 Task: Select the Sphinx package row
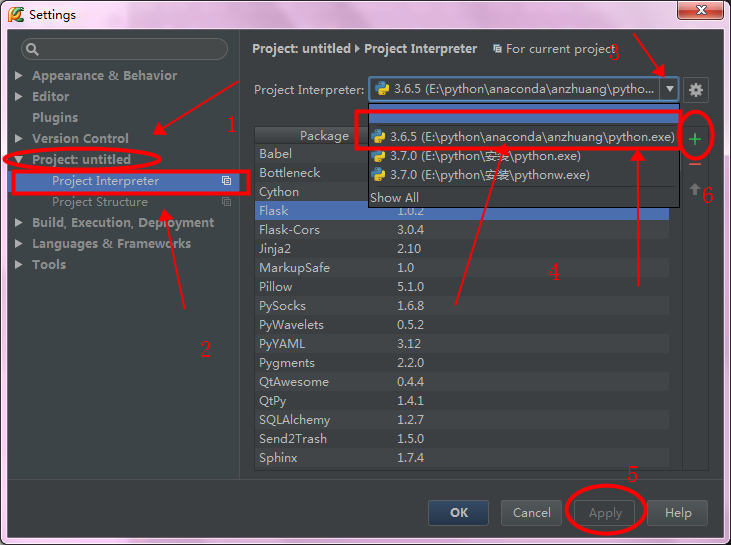tap(462, 458)
